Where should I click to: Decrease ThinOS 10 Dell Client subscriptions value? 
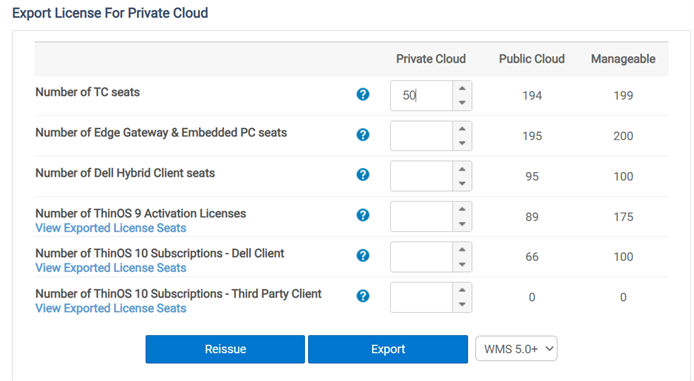[462, 264]
